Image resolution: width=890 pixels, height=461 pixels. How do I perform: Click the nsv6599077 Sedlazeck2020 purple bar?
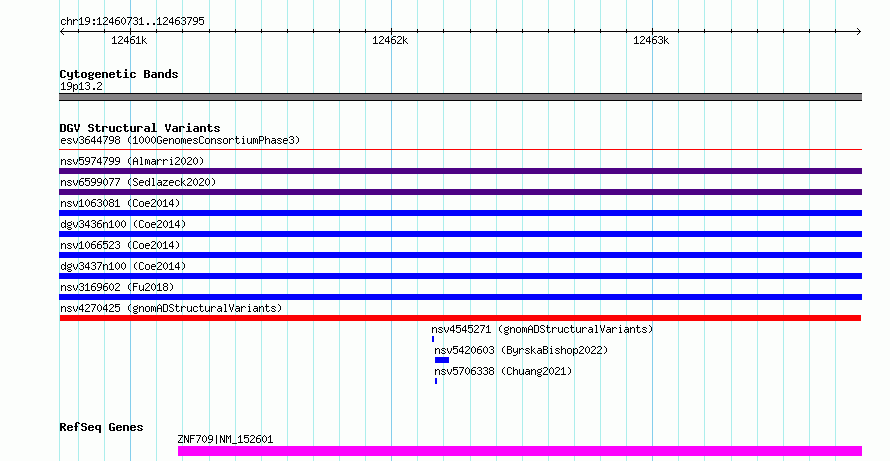click(x=460, y=192)
